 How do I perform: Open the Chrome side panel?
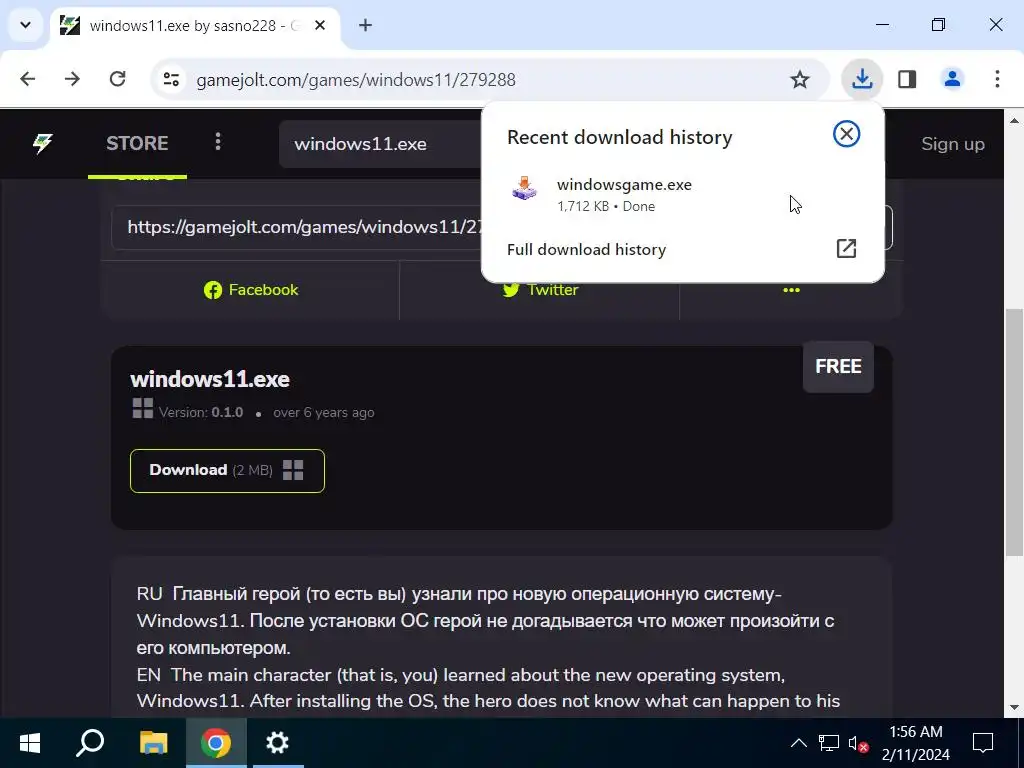(x=907, y=80)
